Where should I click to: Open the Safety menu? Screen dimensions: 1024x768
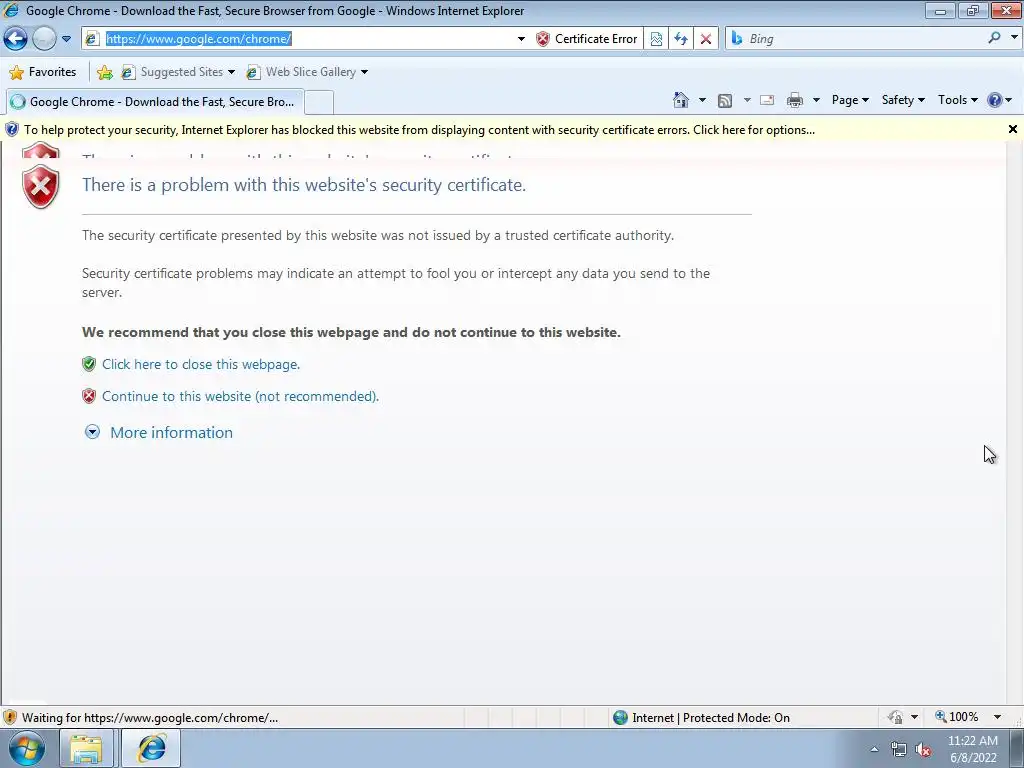click(x=903, y=100)
